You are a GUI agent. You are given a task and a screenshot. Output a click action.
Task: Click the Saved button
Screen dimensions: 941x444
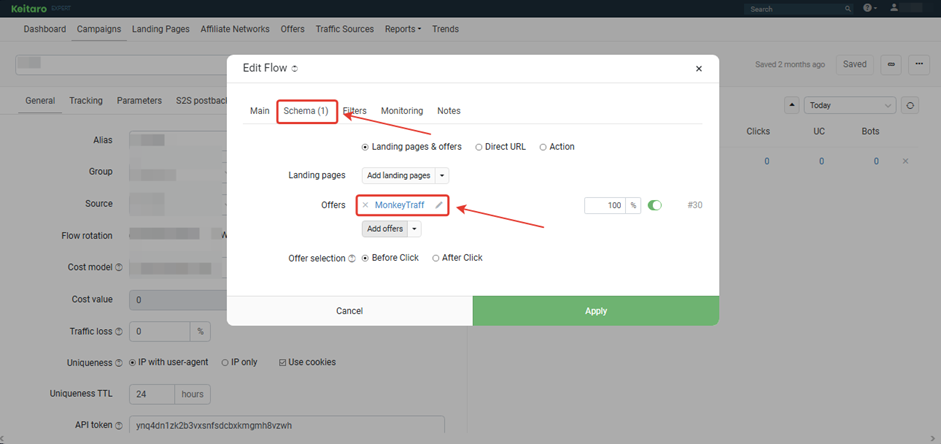point(855,64)
